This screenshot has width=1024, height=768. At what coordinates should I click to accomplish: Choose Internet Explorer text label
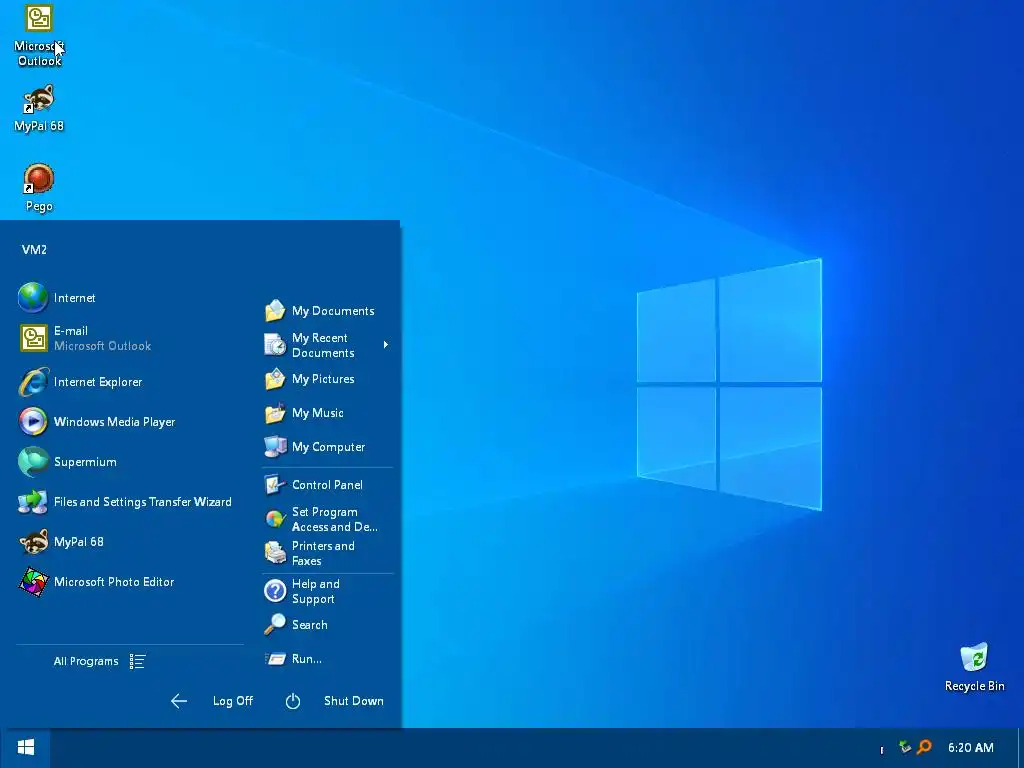pos(97,382)
